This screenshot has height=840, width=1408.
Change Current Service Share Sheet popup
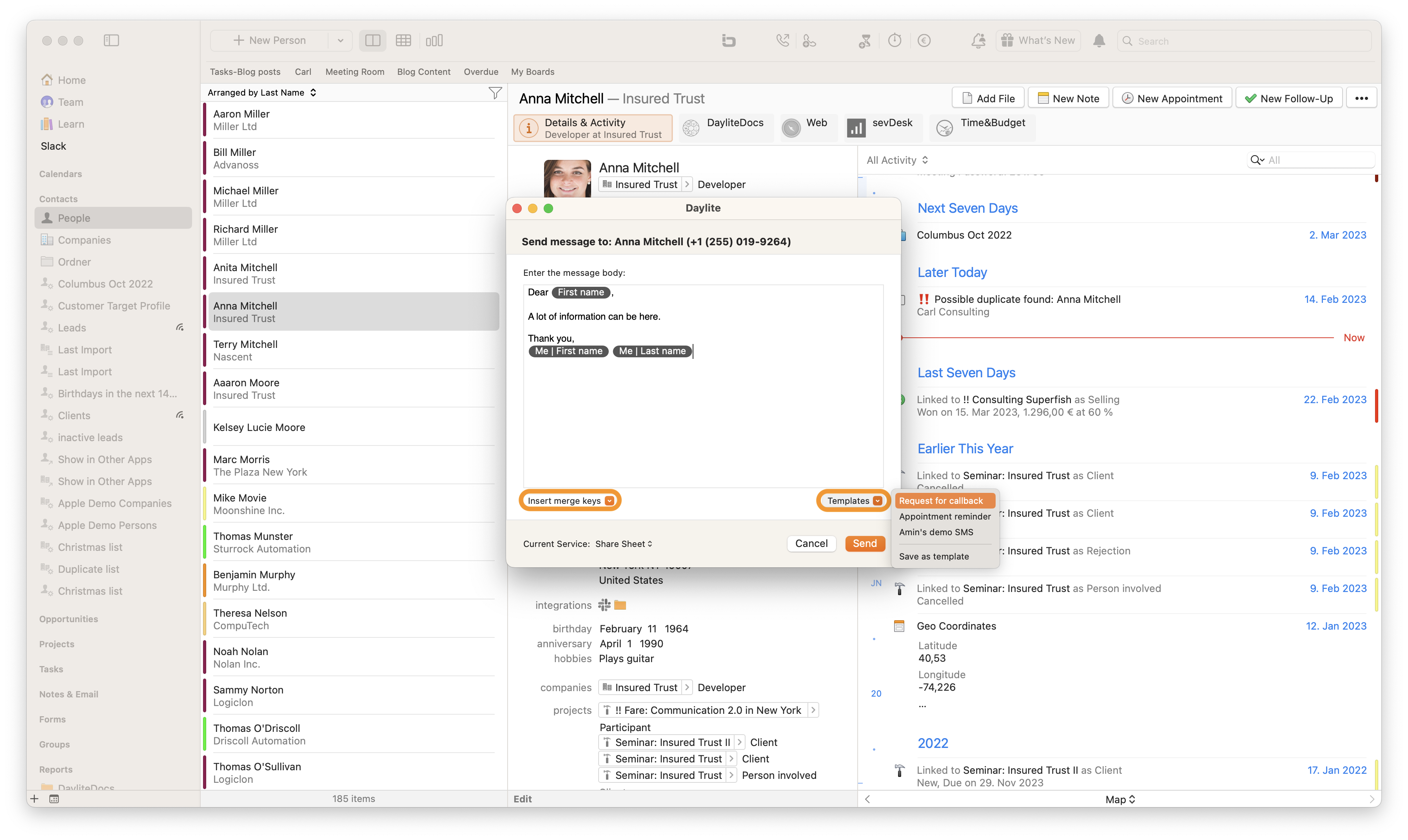tap(624, 543)
